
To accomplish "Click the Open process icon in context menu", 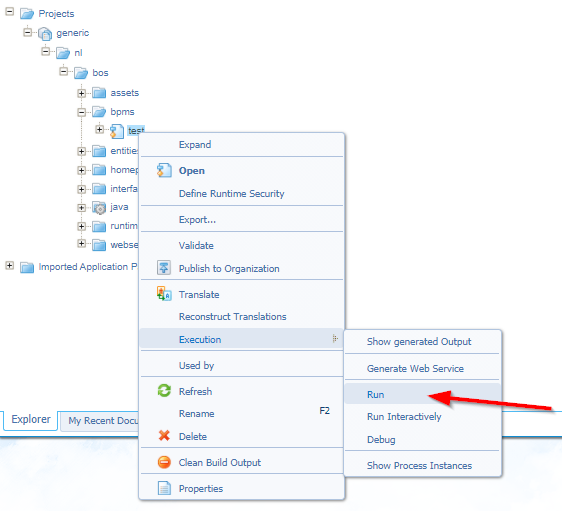I will tap(164, 171).
